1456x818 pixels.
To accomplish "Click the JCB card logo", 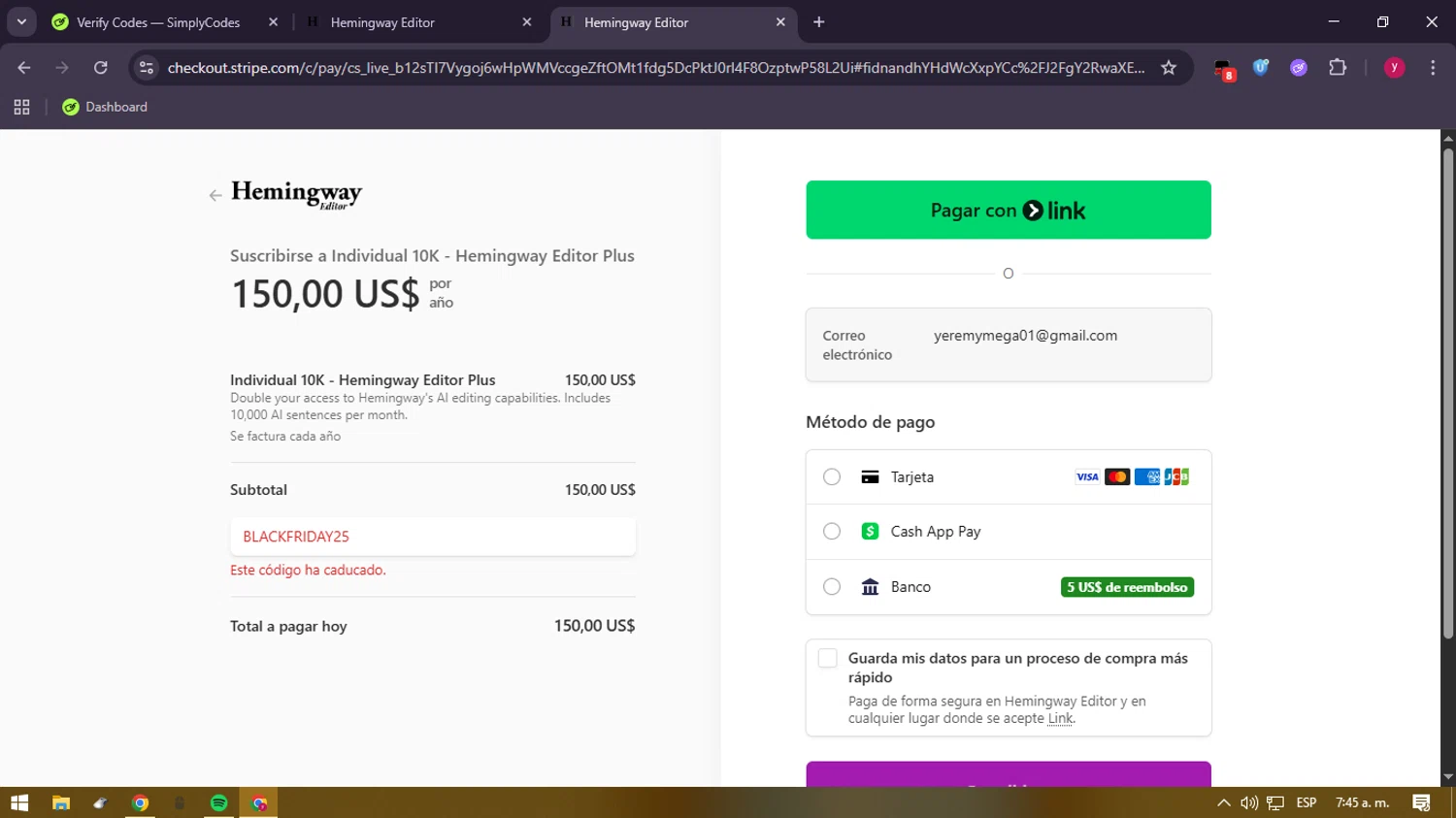I will tap(1176, 476).
